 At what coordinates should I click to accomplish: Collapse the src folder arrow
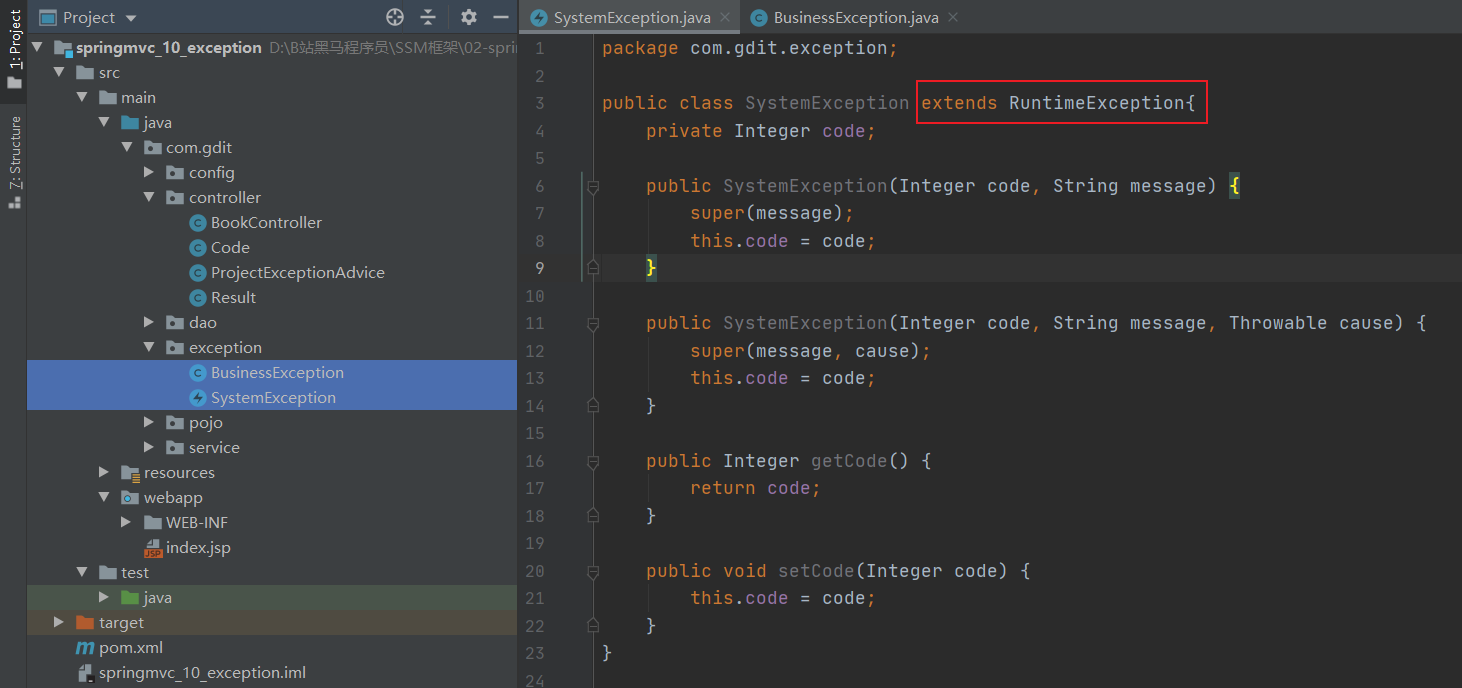tap(60, 72)
